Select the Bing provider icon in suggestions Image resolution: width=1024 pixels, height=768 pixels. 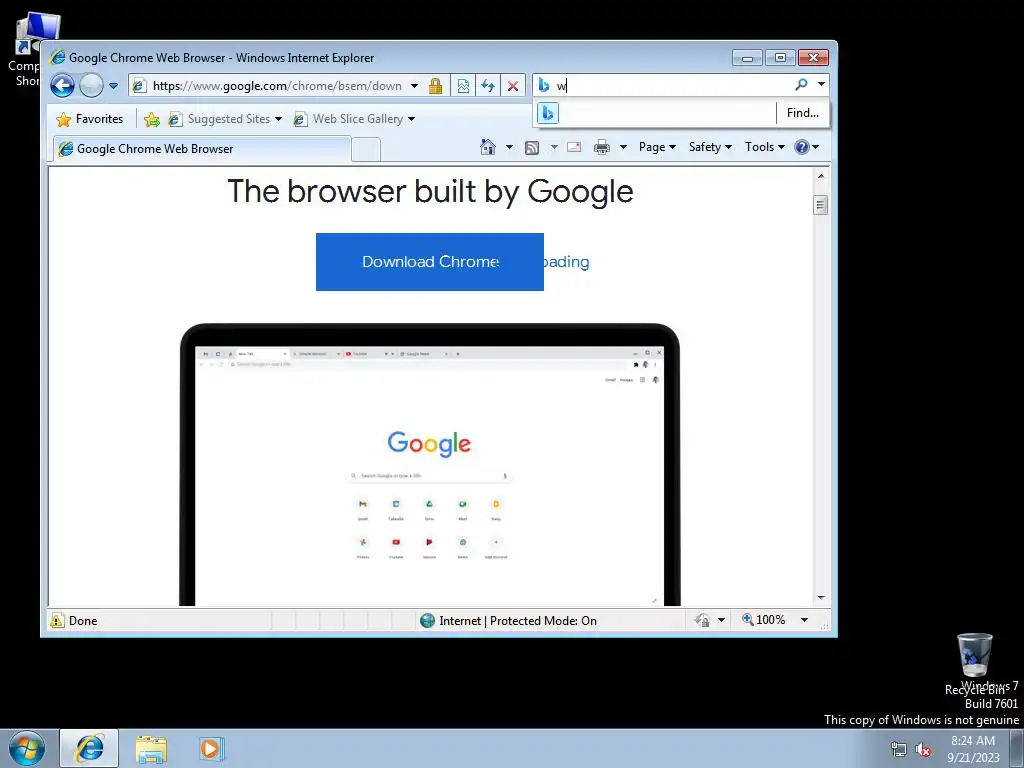(x=548, y=114)
